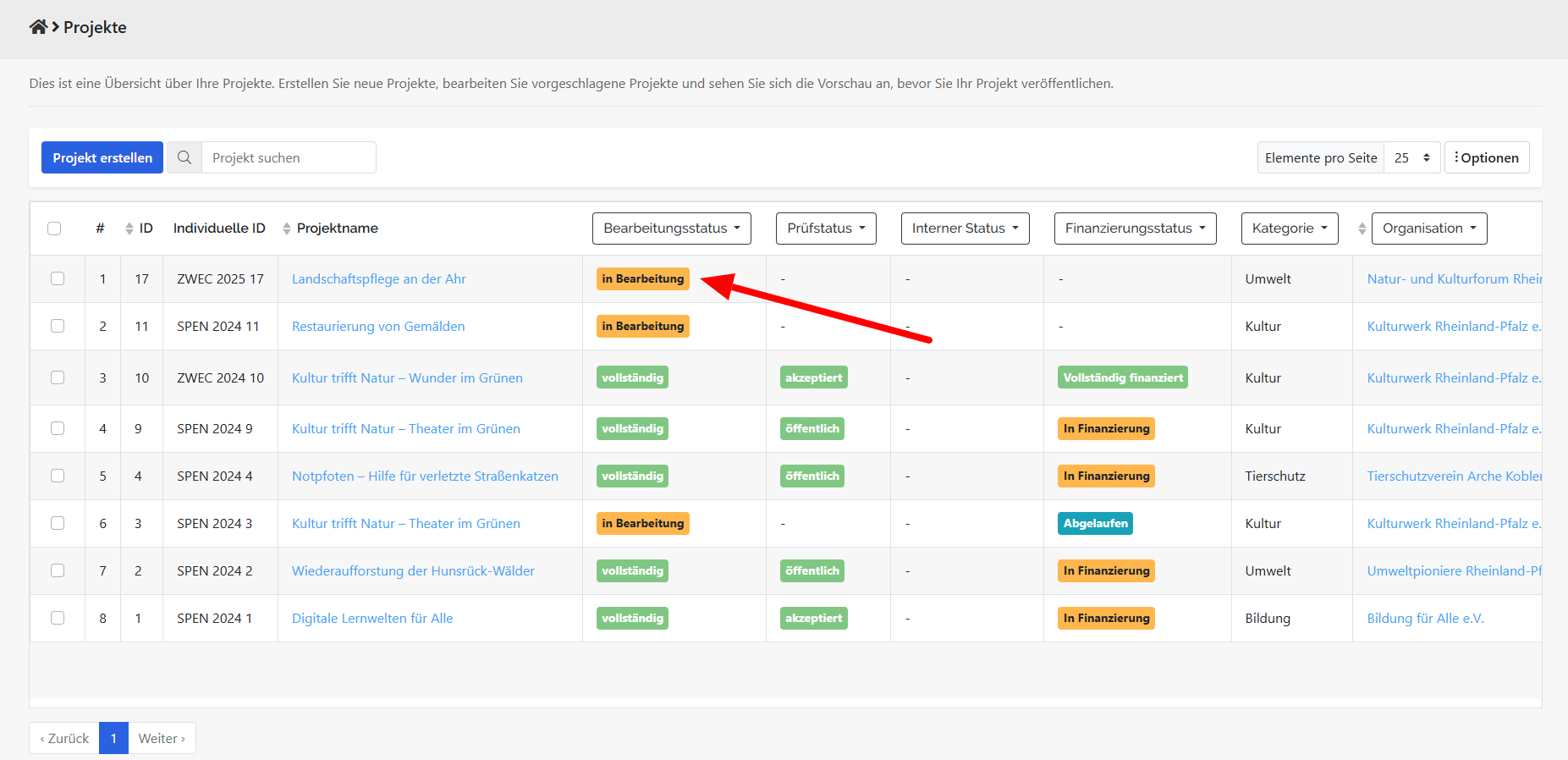Select checkbox for Digitale Lernwelten row
Image resolution: width=1568 pixels, height=760 pixels.
[x=58, y=619]
